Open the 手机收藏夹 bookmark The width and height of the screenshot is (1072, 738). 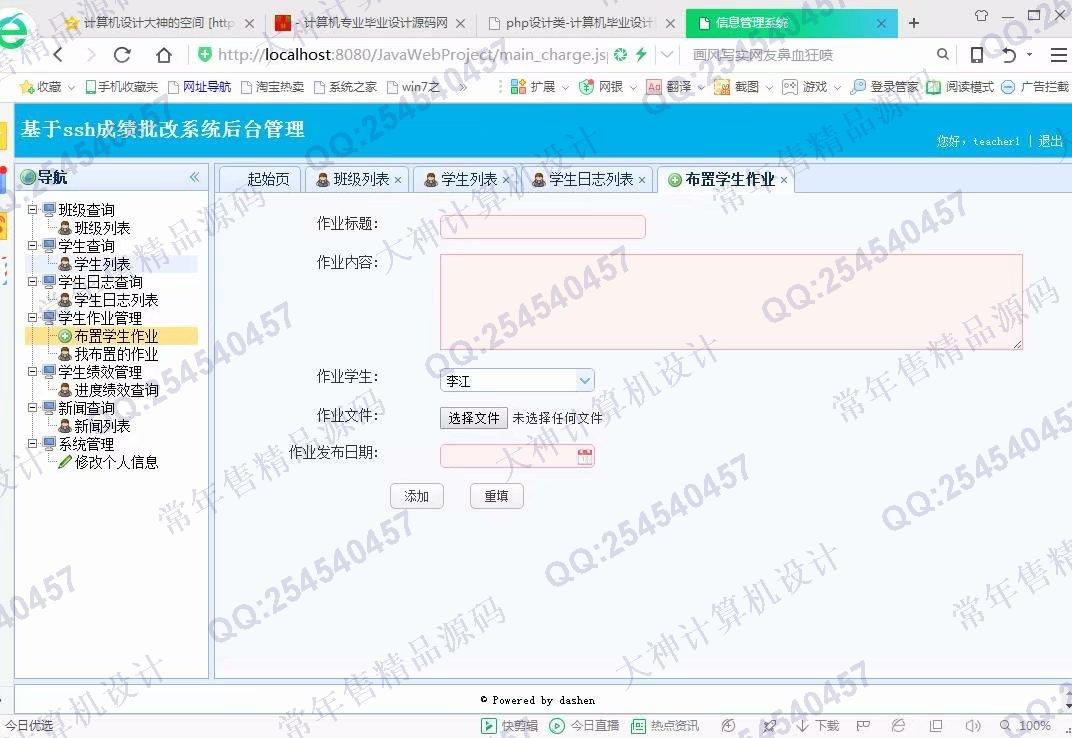coord(122,87)
